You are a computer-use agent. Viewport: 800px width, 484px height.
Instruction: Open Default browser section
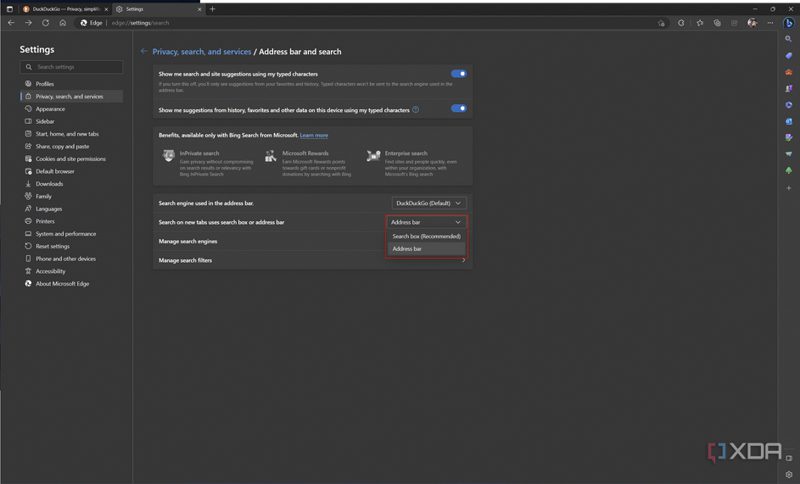[x=71, y=171]
